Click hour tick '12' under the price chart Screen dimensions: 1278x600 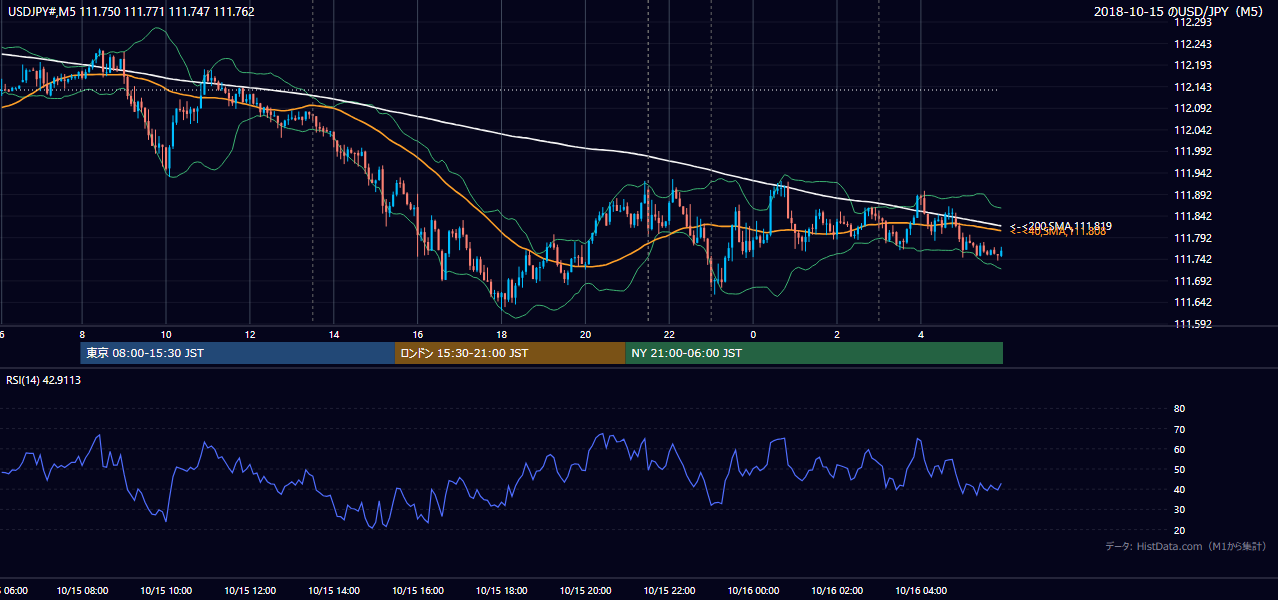coord(250,335)
